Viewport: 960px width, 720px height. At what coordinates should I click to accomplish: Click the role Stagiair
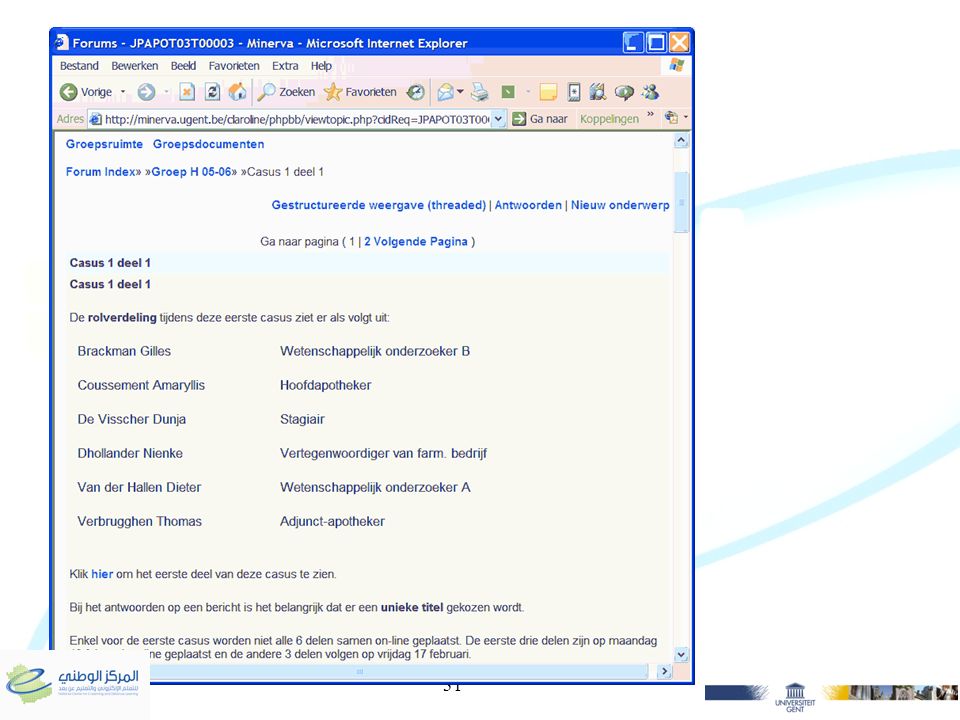[302, 419]
